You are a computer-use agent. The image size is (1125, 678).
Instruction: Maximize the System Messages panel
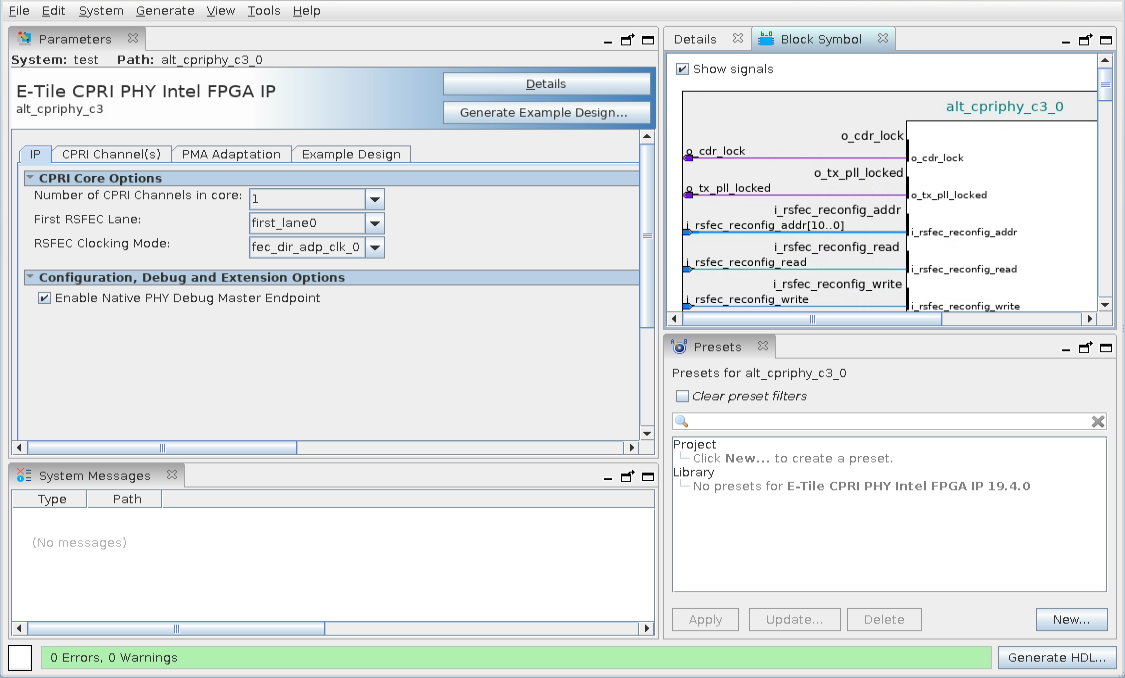[x=648, y=476]
